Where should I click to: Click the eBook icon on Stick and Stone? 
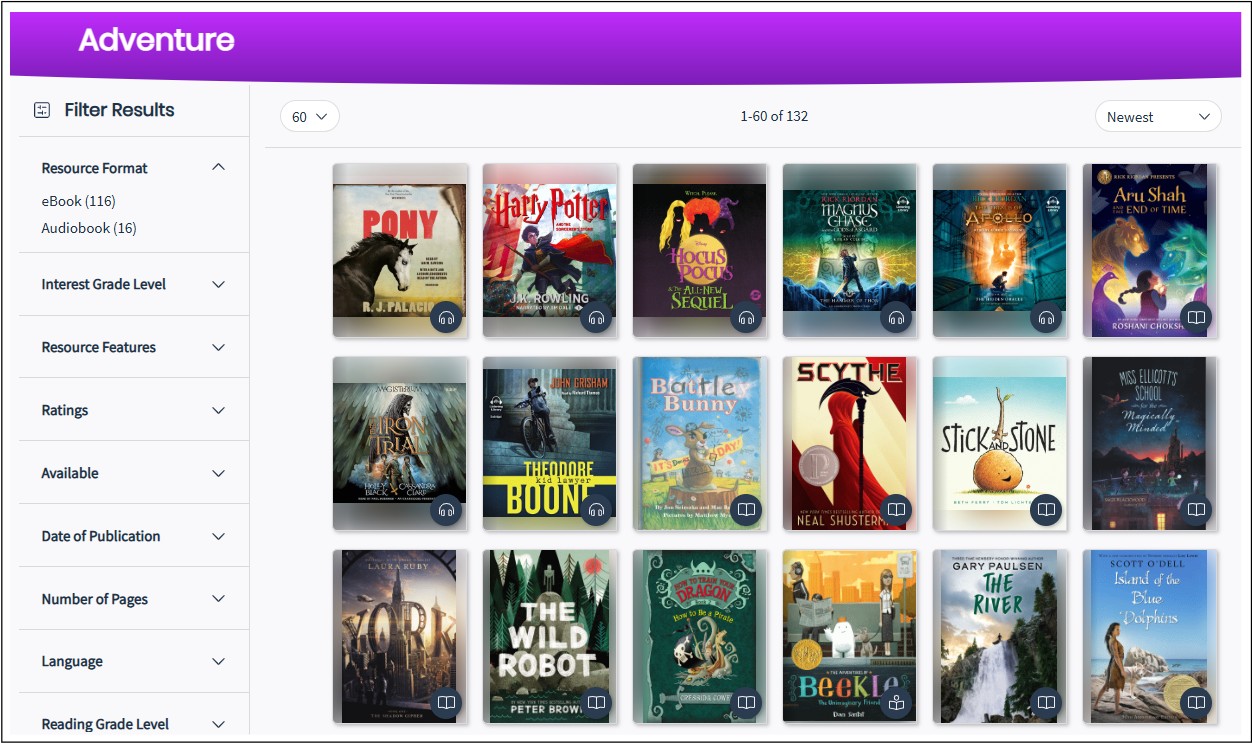(x=1046, y=510)
